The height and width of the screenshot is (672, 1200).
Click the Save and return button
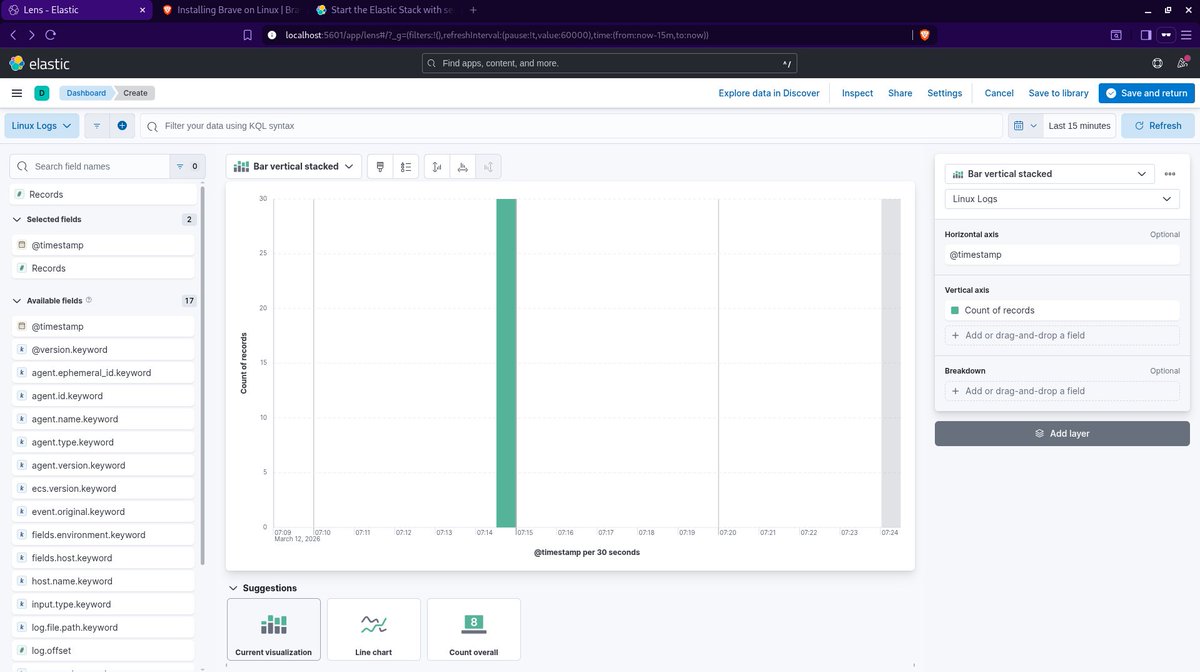coord(1146,93)
